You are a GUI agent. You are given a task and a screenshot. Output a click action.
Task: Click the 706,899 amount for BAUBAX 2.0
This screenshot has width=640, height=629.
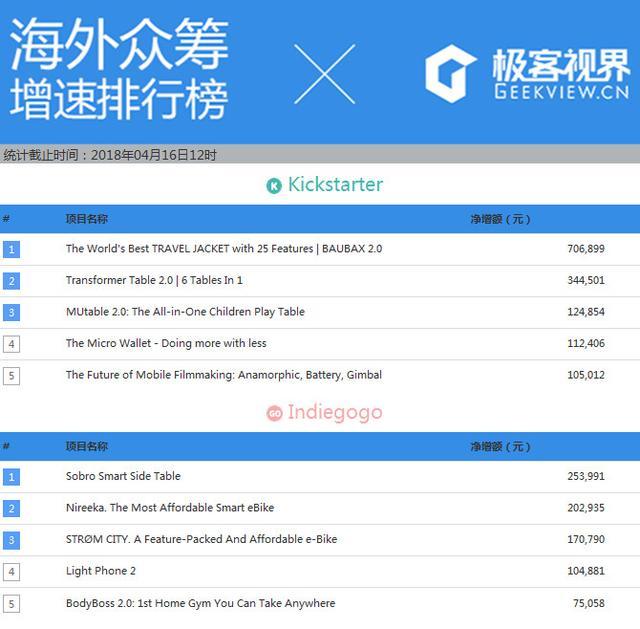pyautogui.click(x=585, y=249)
